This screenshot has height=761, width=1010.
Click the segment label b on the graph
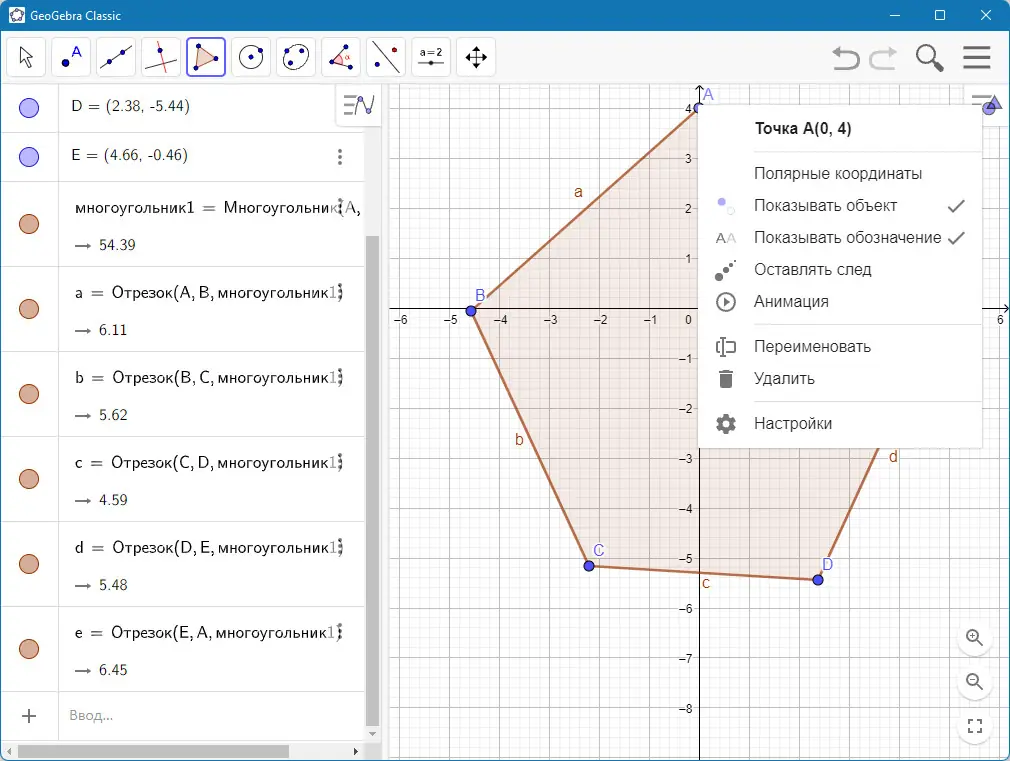click(x=519, y=440)
